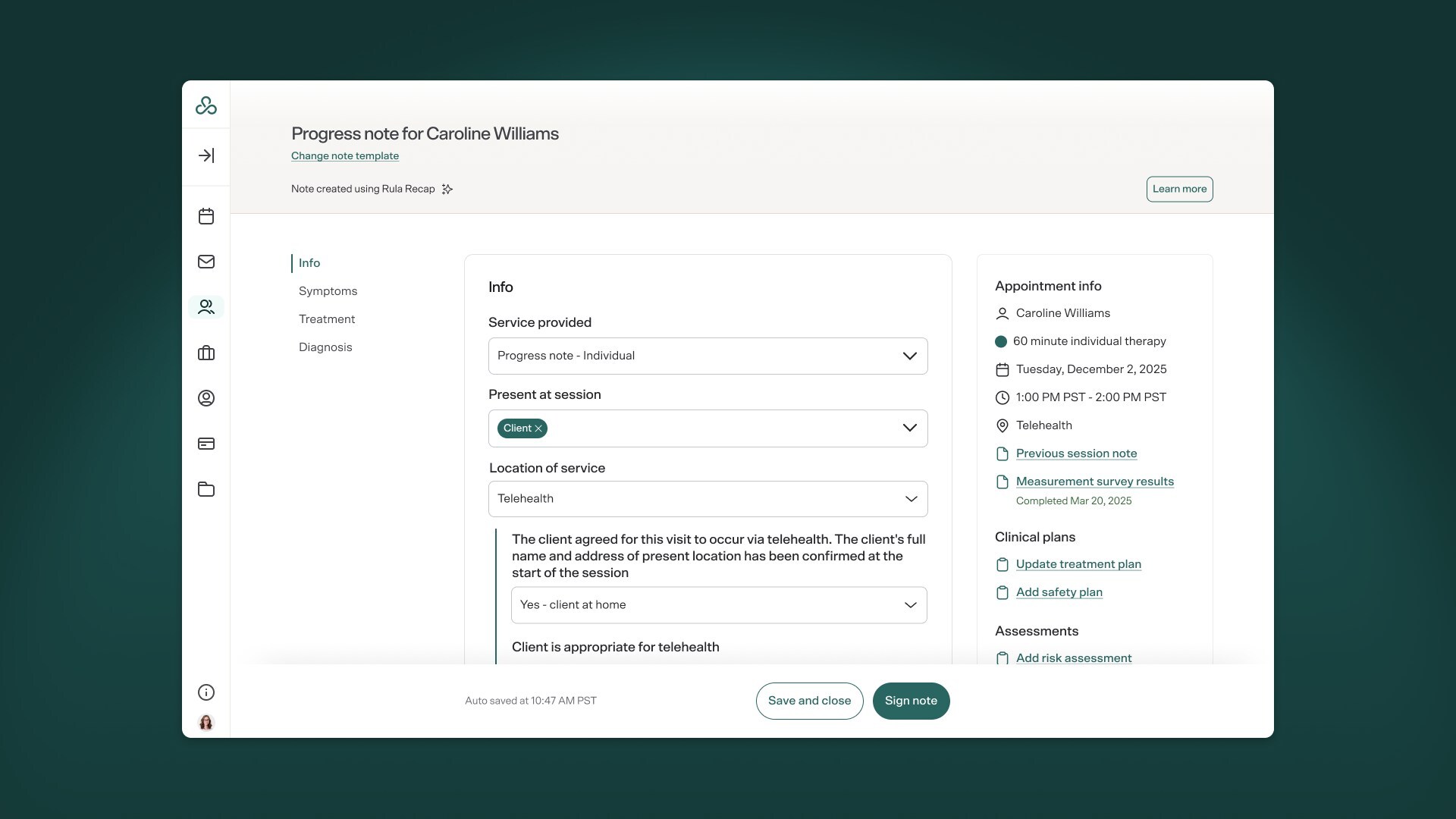The image size is (1456, 819).
Task: Click Change note template link
Action: point(345,156)
